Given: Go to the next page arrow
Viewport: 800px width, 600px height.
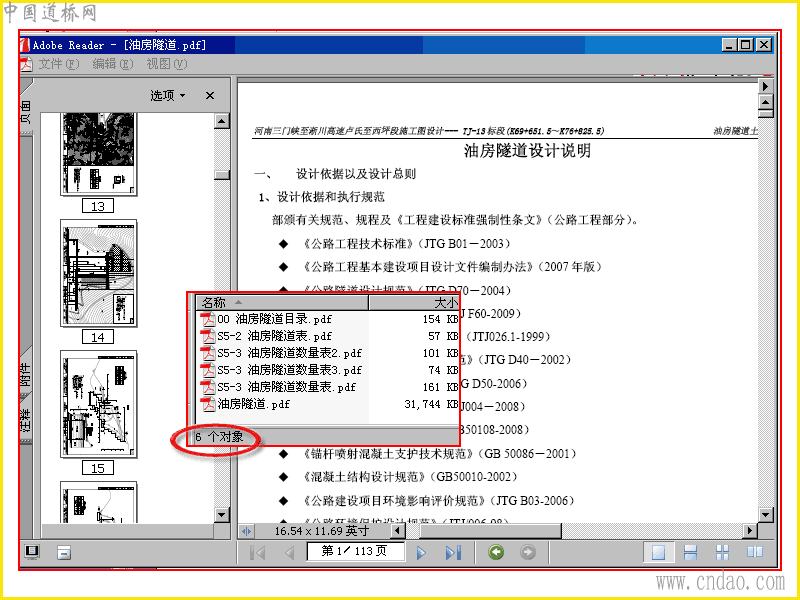Looking at the screenshot, I should click(421, 553).
